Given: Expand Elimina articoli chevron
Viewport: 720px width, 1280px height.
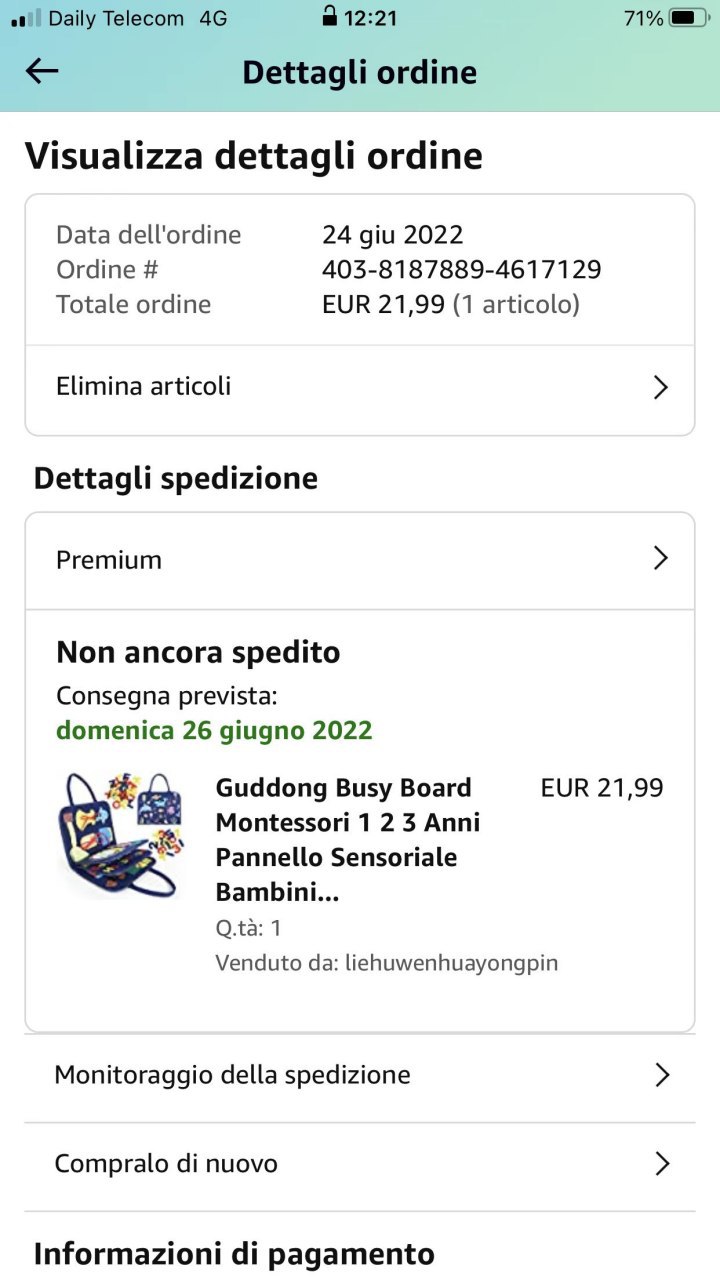Looking at the screenshot, I should (660, 388).
